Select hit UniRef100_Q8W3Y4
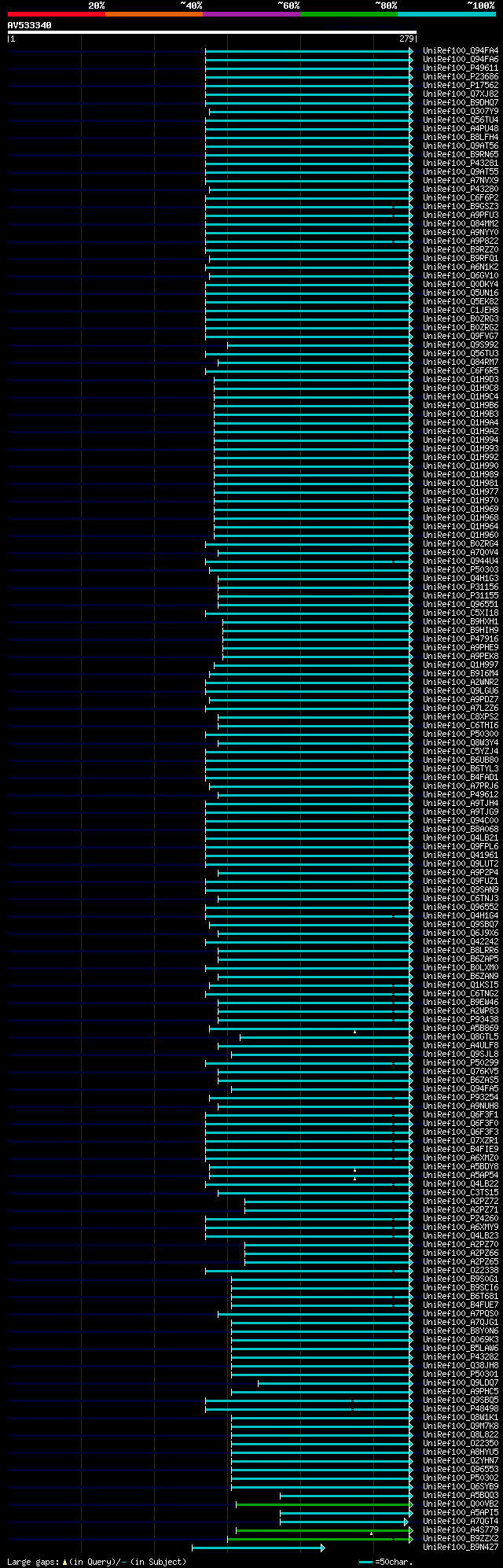The height and width of the screenshot is (1568, 503). [461, 742]
